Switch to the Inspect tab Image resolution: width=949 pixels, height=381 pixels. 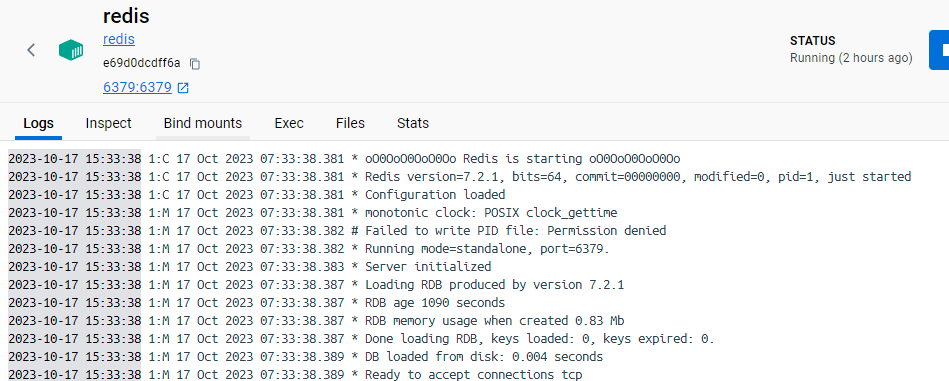[108, 123]
